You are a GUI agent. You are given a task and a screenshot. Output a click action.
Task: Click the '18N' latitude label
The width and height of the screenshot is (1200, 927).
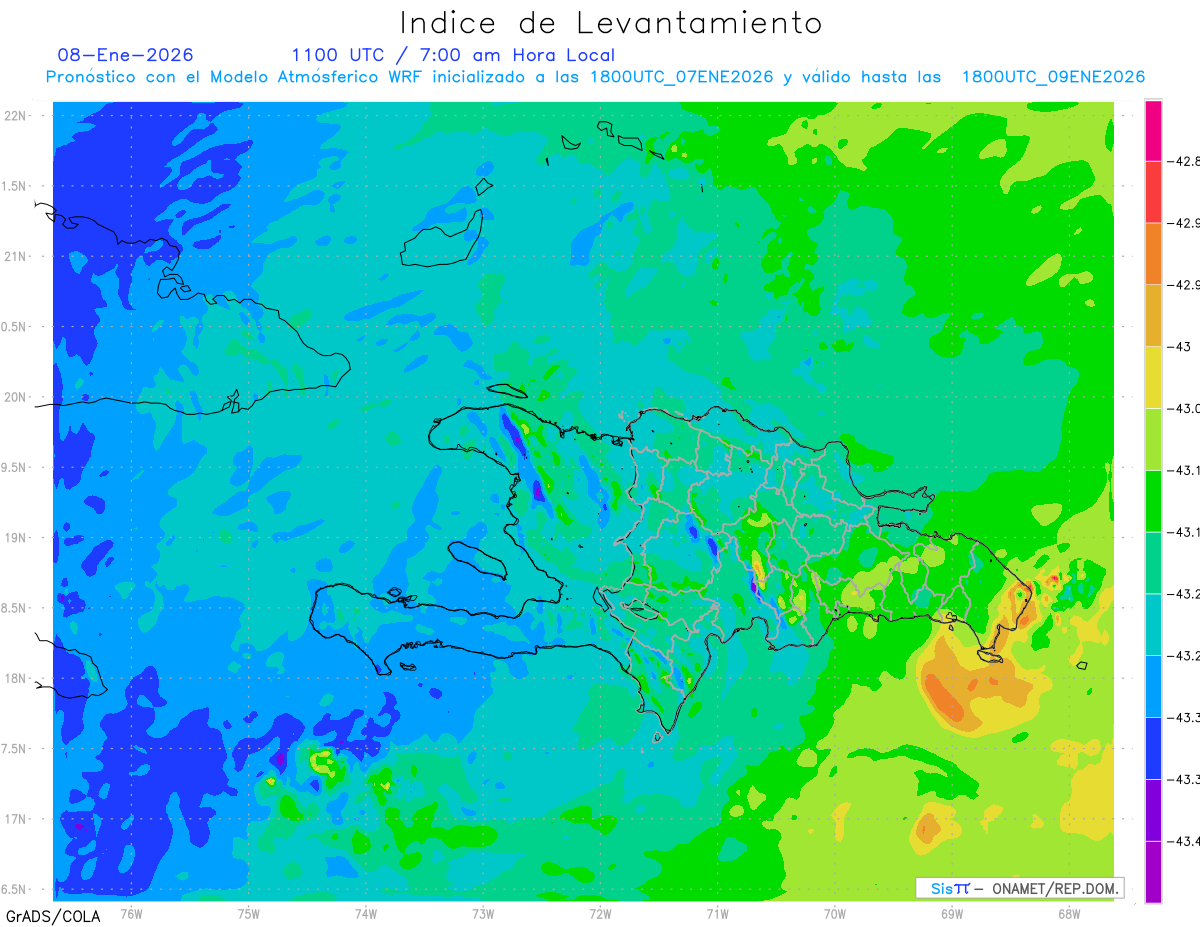click(17, 679)
